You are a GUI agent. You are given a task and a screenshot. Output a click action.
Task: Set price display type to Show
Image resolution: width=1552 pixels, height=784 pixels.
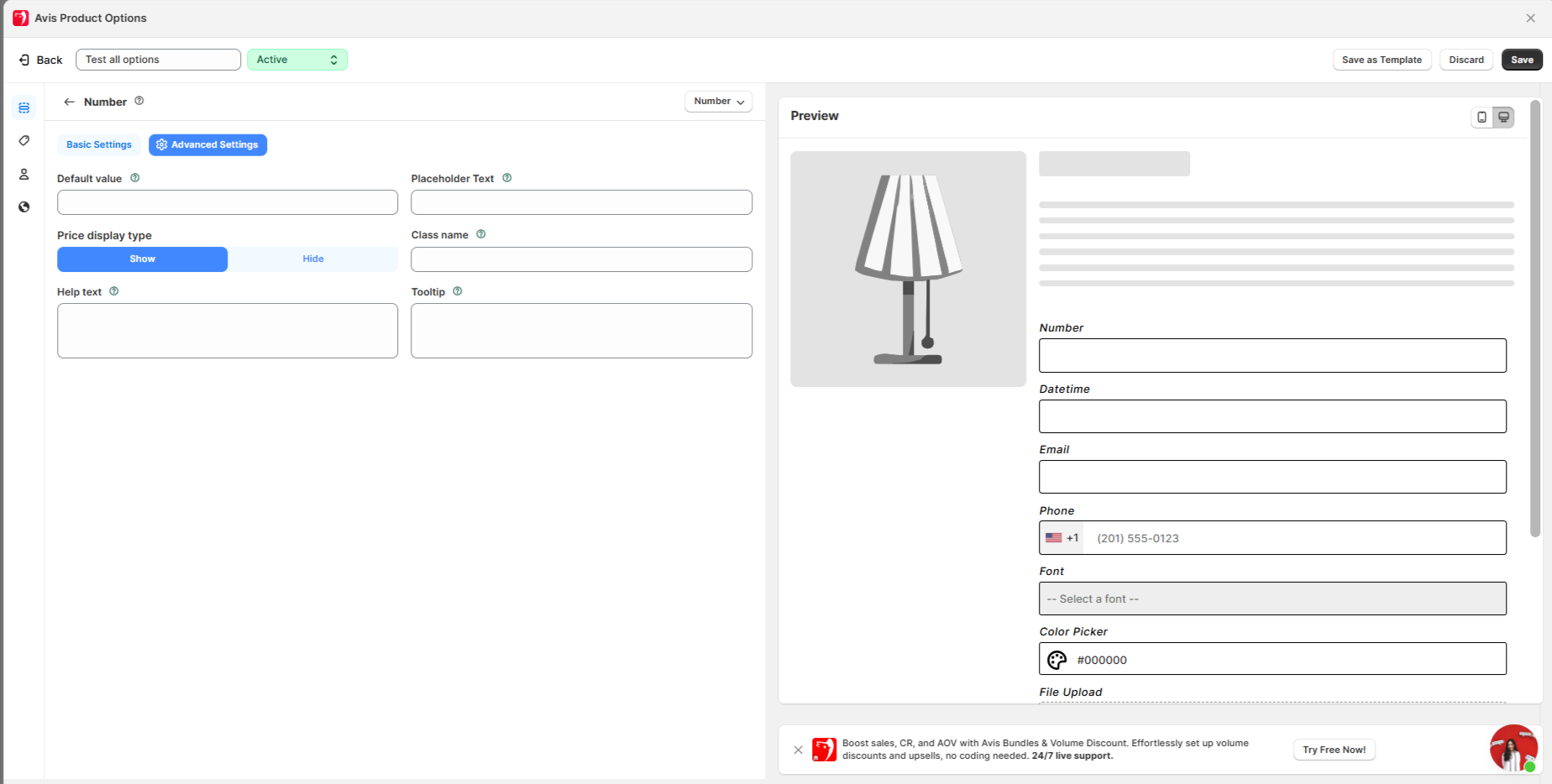click(x=142, y=259)
